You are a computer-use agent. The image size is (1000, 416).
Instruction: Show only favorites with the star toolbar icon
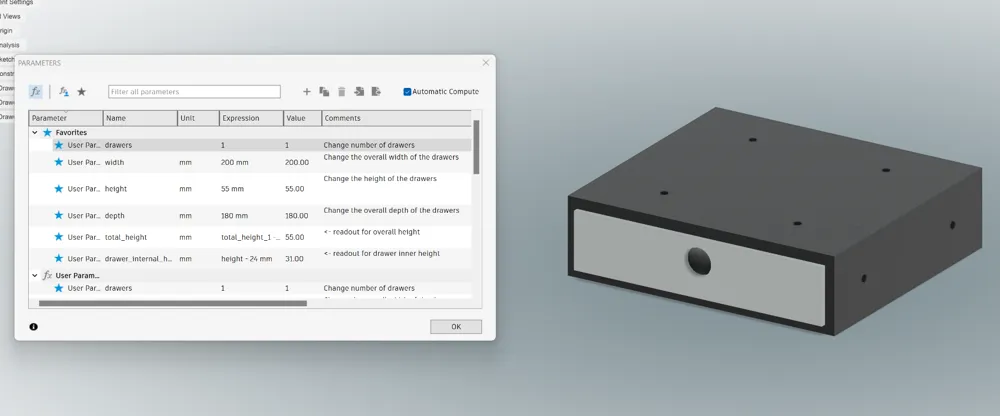(82, 92)
